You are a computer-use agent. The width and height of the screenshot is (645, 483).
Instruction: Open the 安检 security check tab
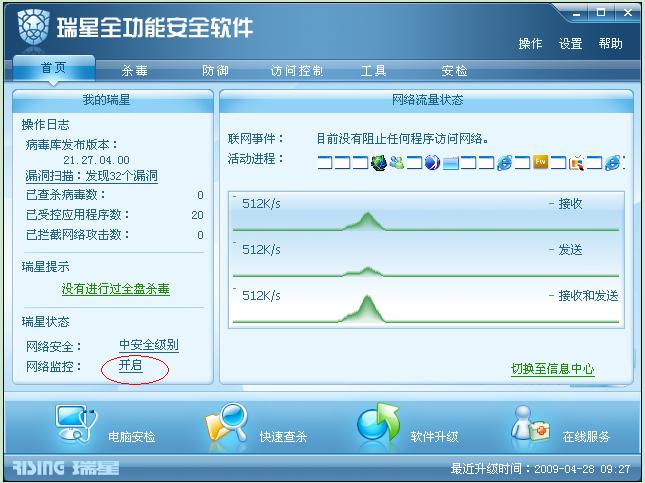pyautogui.click(x=455, y=71)
